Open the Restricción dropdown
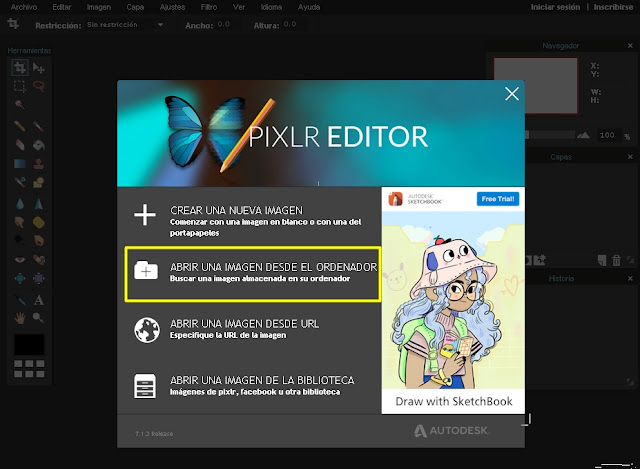640x469 pixels. [x=125, y=25]
